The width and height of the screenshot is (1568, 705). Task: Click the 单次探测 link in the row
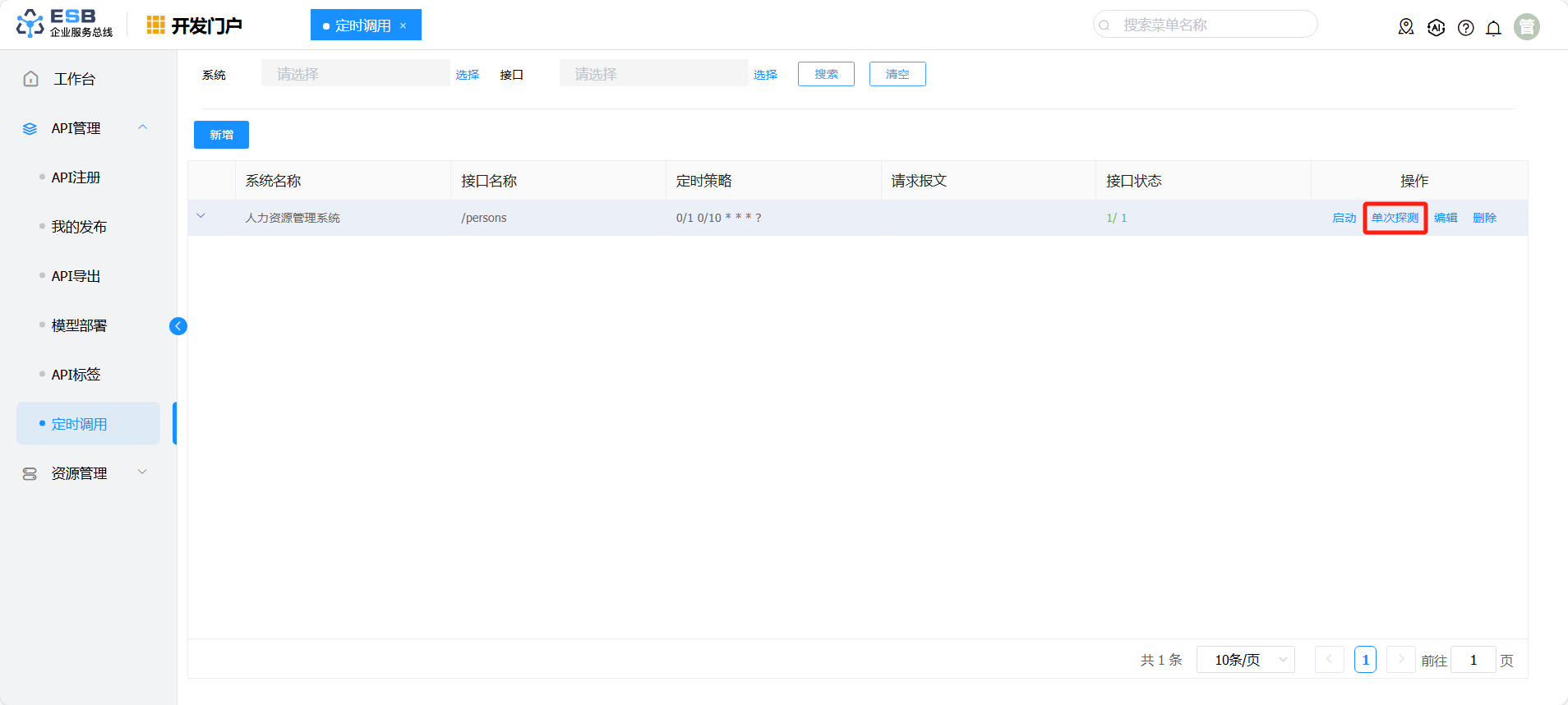point(1395,218)
